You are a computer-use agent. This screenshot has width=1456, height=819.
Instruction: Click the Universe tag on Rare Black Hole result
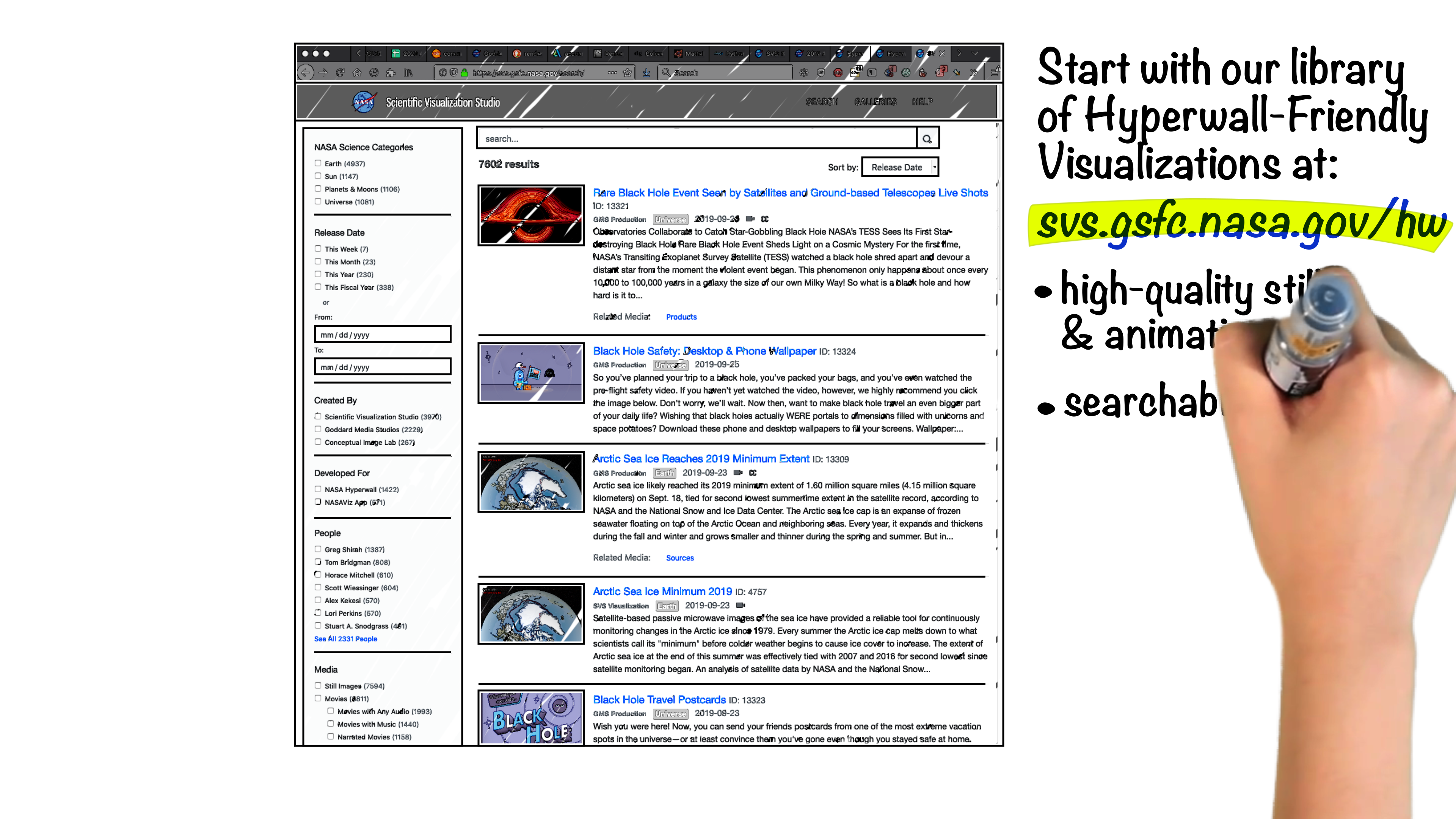click(670, 219)
